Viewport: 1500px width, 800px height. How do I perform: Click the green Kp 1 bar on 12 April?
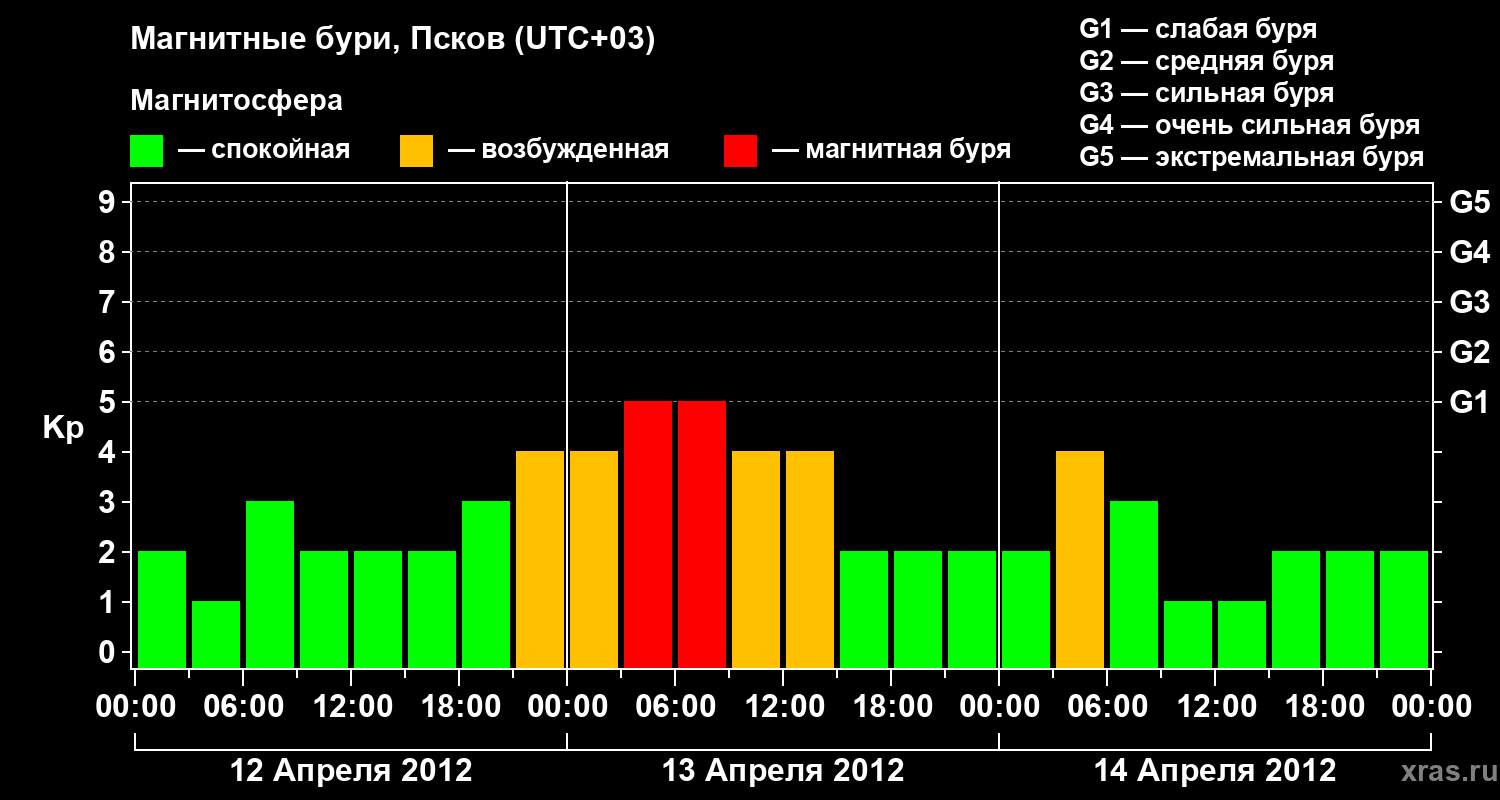coord(216,634)
